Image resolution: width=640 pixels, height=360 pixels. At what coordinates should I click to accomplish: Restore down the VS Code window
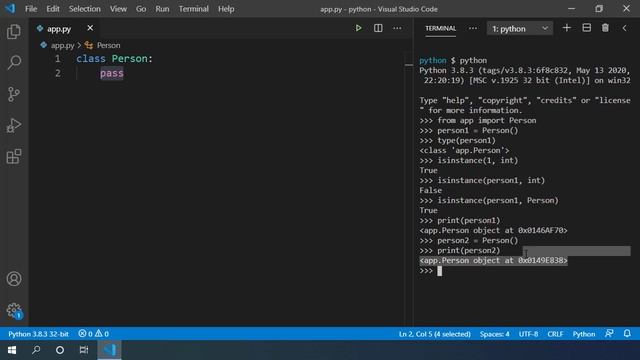599,9
